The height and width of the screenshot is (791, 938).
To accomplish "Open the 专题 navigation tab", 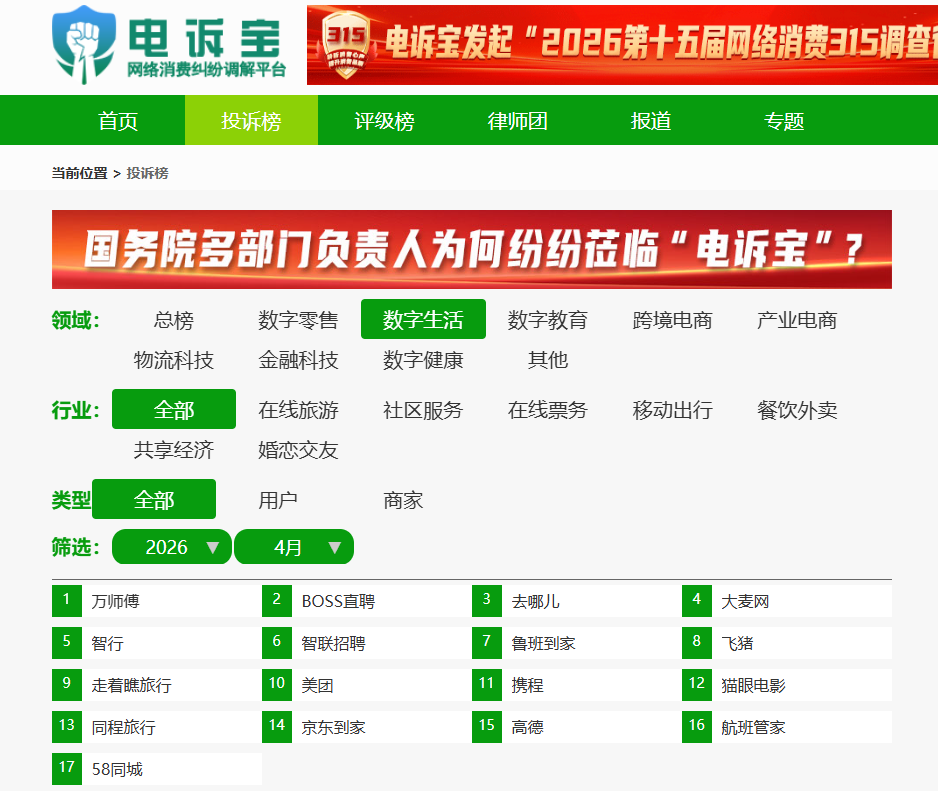I will point(784,120).
